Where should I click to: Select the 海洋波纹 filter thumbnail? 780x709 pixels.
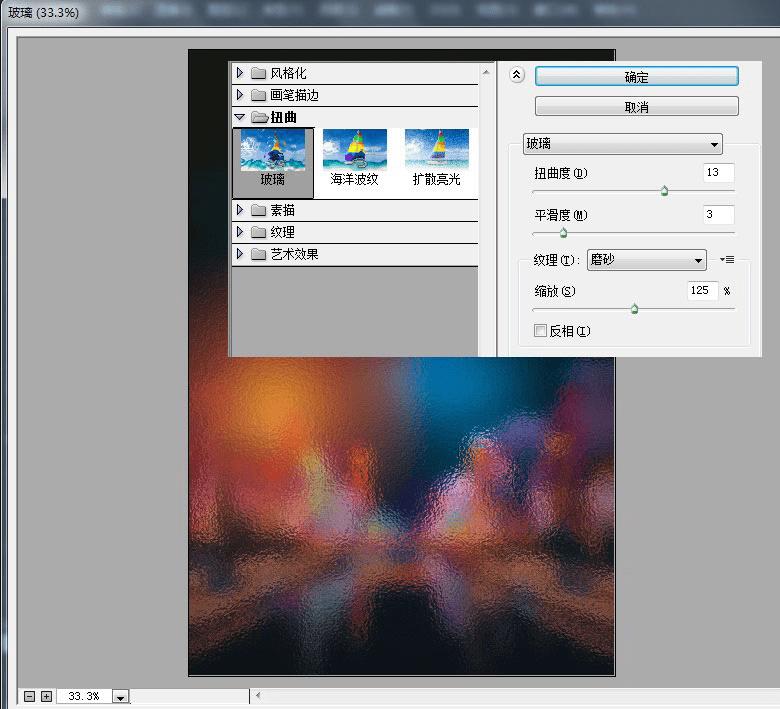click(355, 158)
